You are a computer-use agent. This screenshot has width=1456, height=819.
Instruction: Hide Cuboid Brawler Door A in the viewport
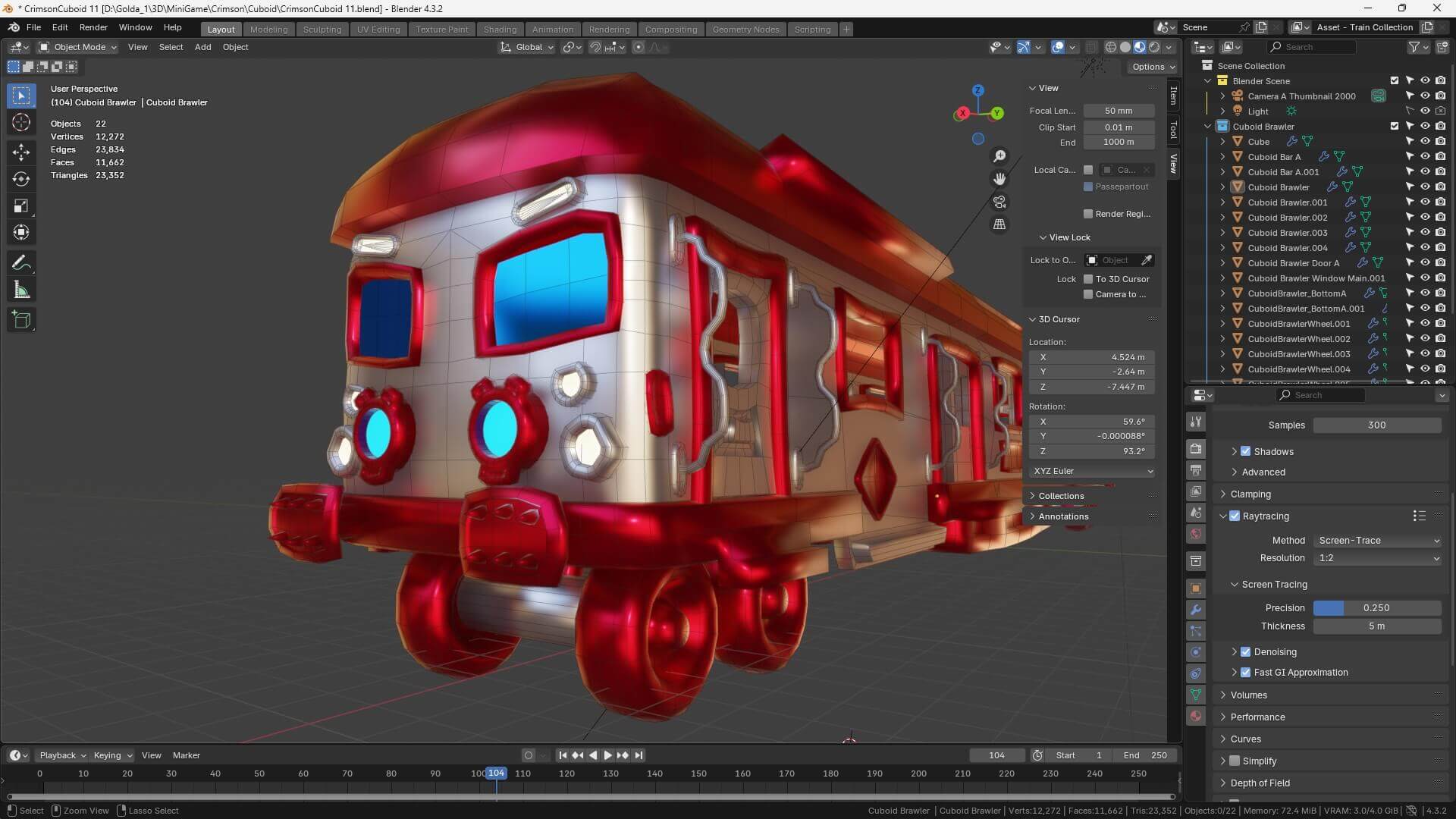pos(1426,263)
